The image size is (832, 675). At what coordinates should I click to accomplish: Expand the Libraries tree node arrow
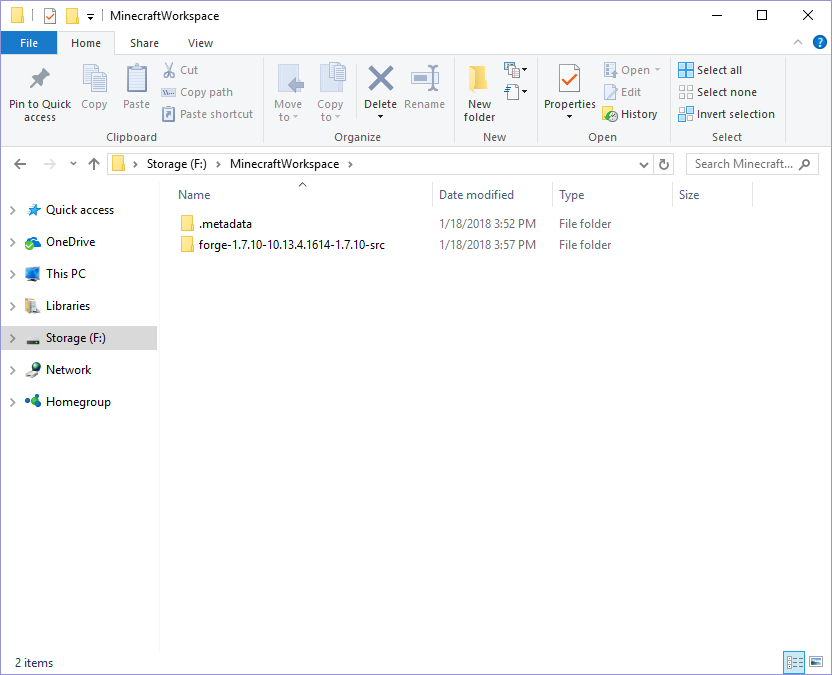[x=13, y=306]
